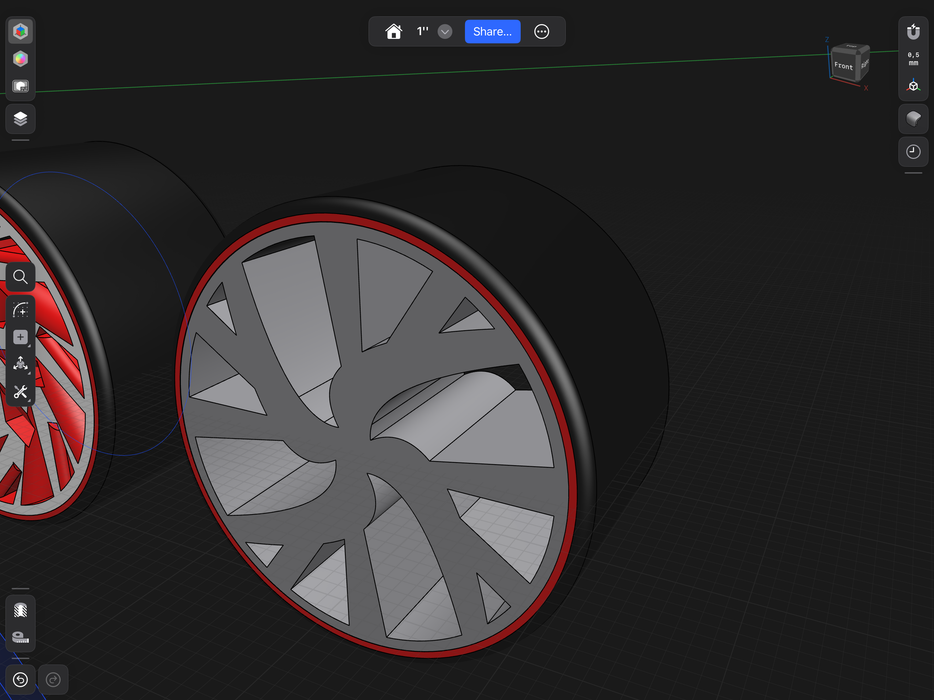Viewport: 934px width, 700px height.
Task: Select the Sketch arc tool
Action: (20, 310)
